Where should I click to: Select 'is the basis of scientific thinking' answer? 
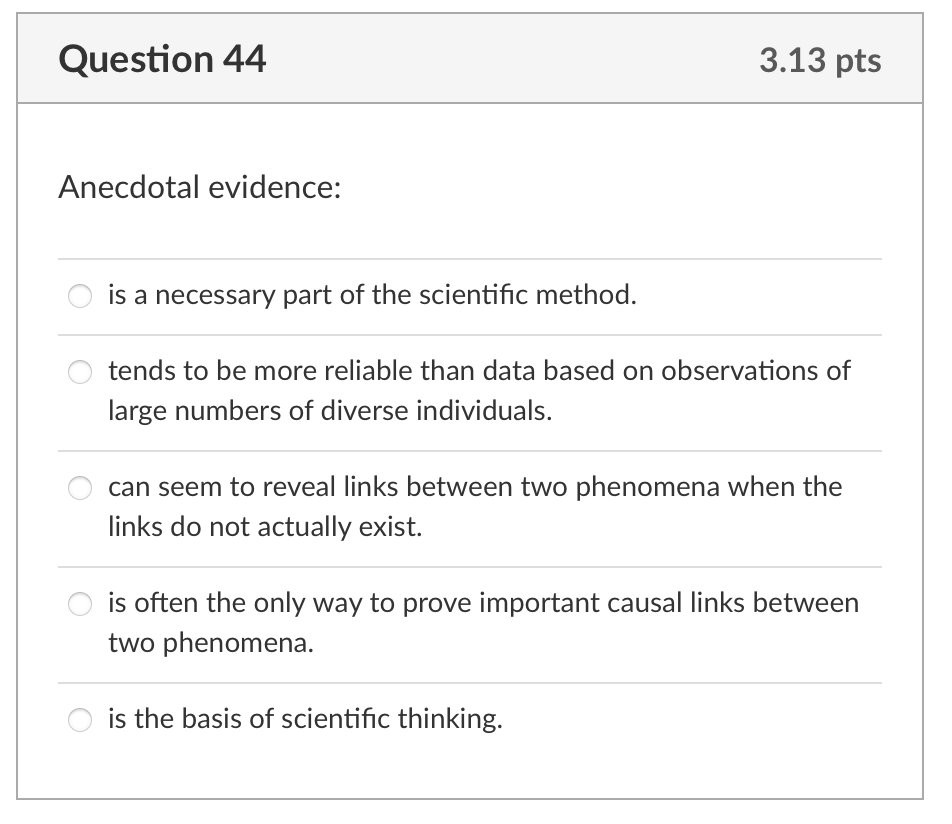pyautogui.click(x=79, y=719)
